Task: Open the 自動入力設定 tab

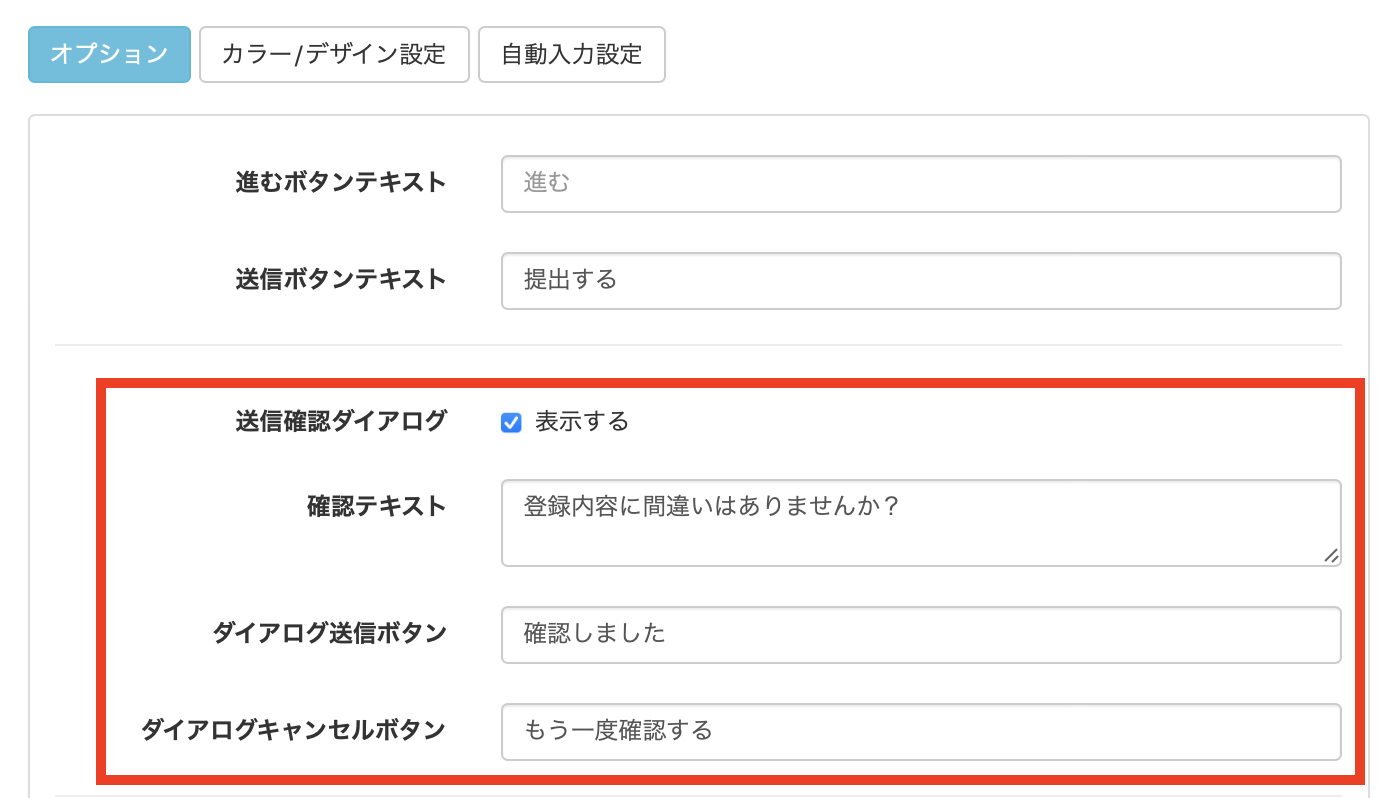Action: (571, 54)
